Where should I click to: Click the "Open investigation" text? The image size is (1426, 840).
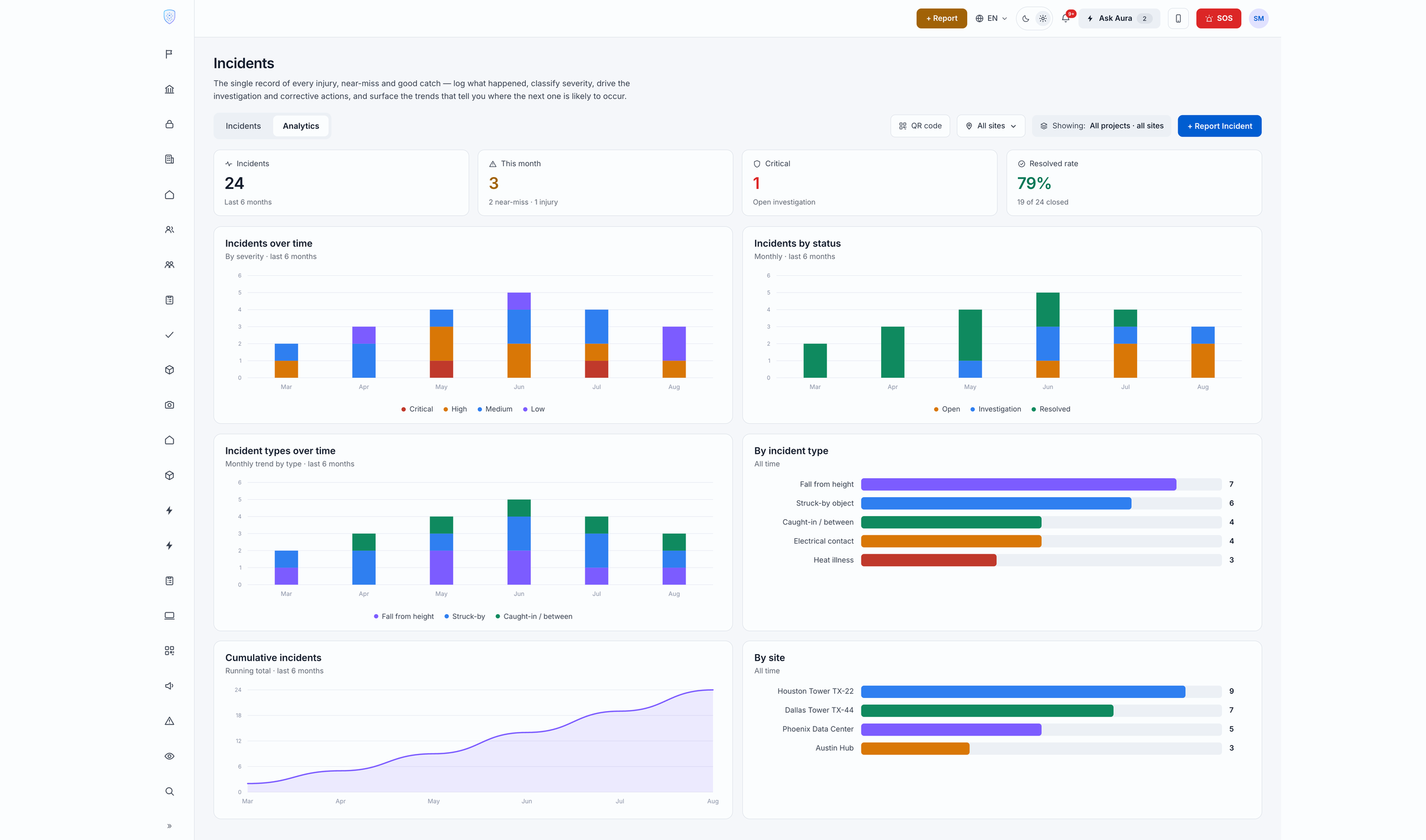(784, 203)
